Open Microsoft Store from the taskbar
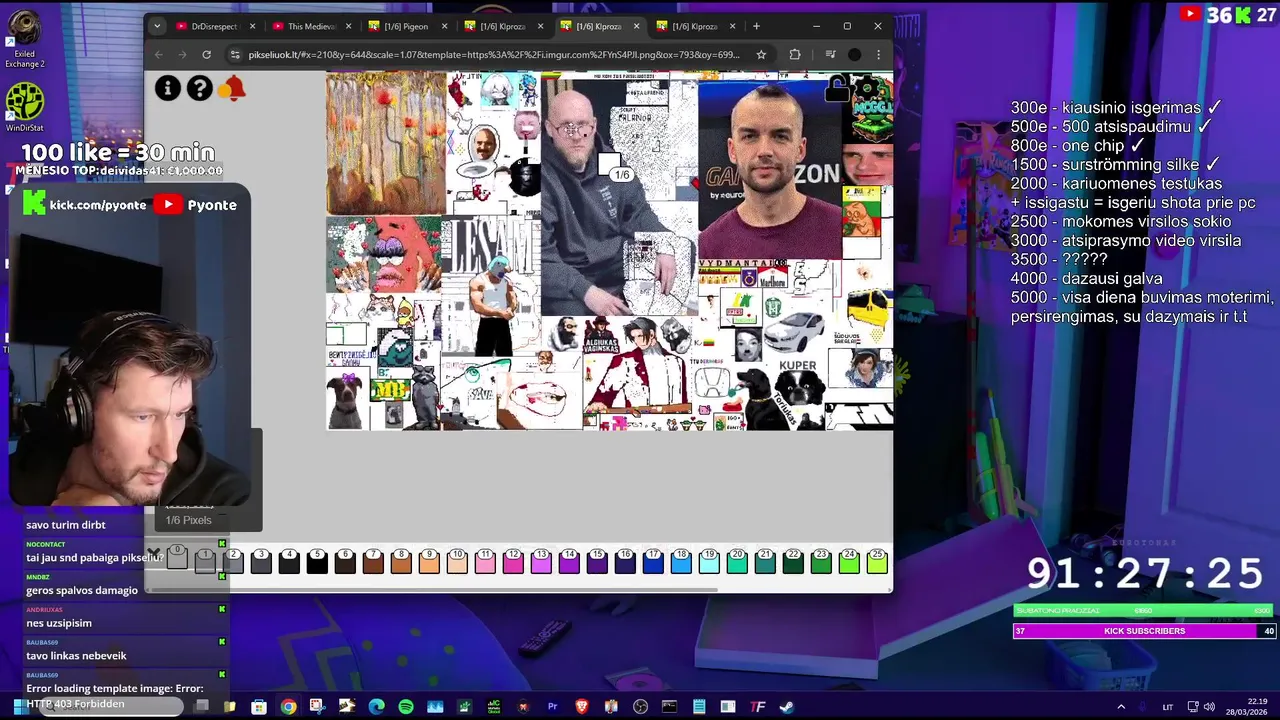1280x720 pixels. point(259,707)
